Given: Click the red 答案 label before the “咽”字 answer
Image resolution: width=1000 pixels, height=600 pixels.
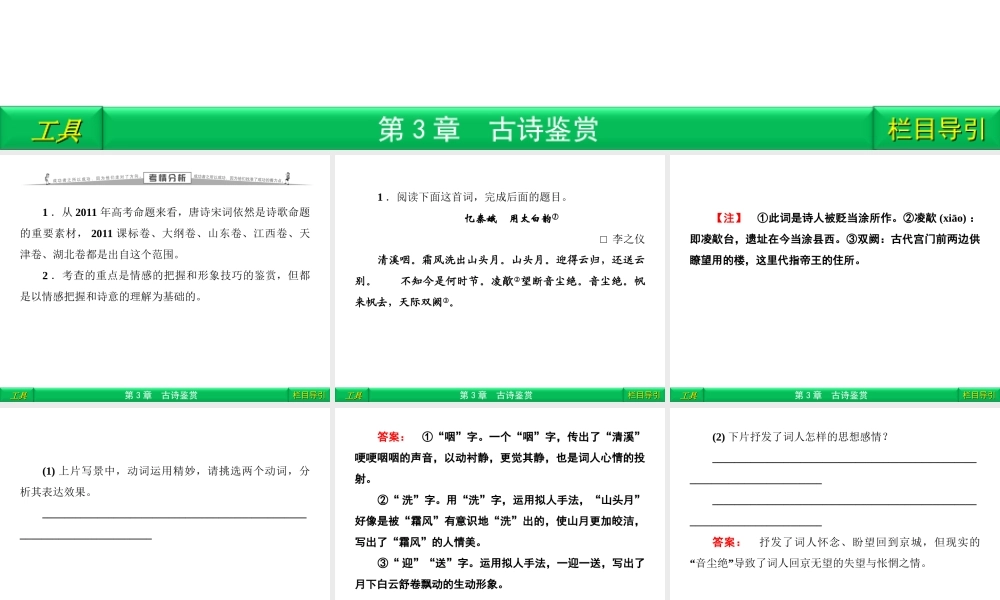Looking at the screenshot, I should pyautogui.click(x=390, y=437).
